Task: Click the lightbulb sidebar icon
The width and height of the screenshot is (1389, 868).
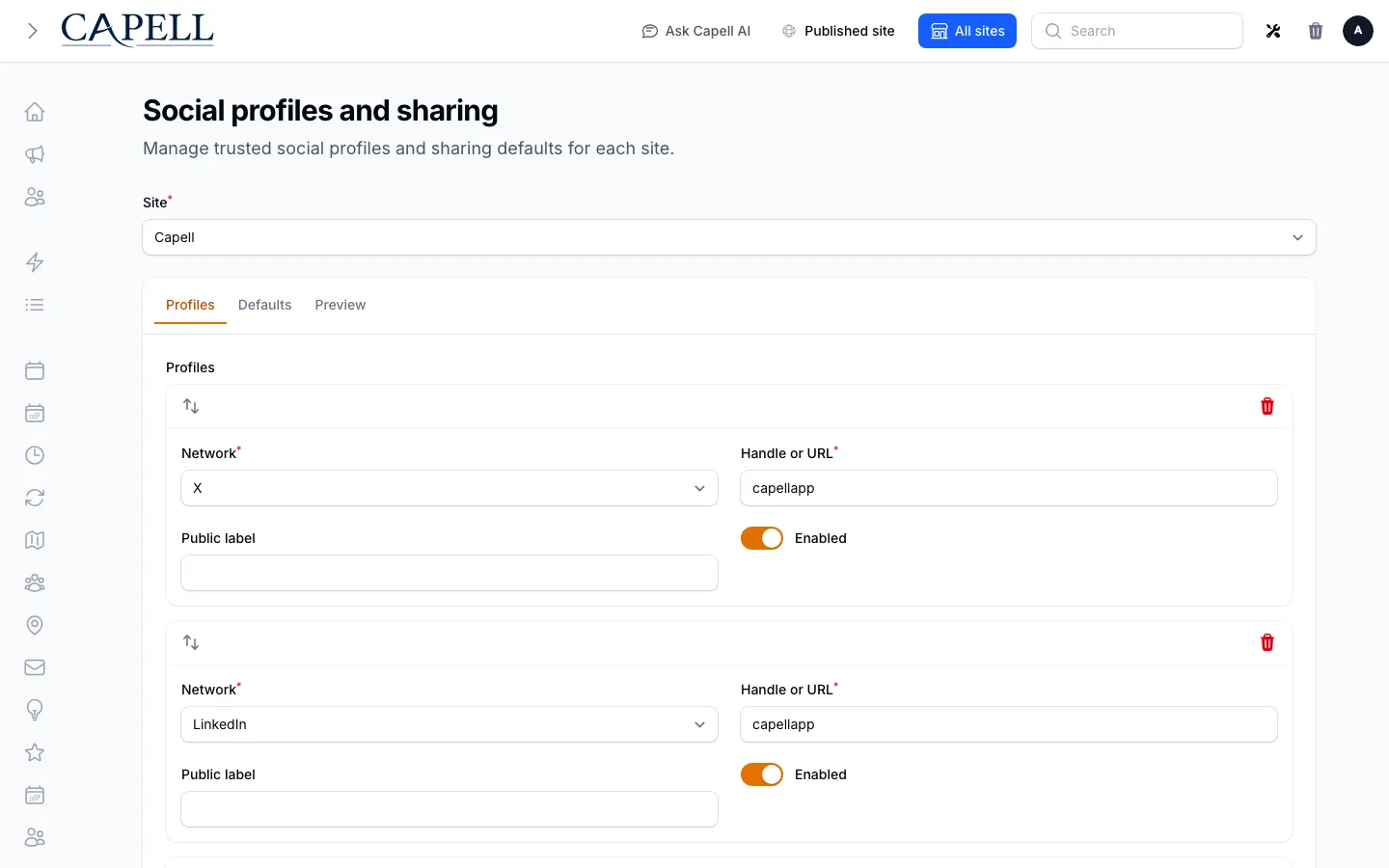Action: (x=35, y=710)
